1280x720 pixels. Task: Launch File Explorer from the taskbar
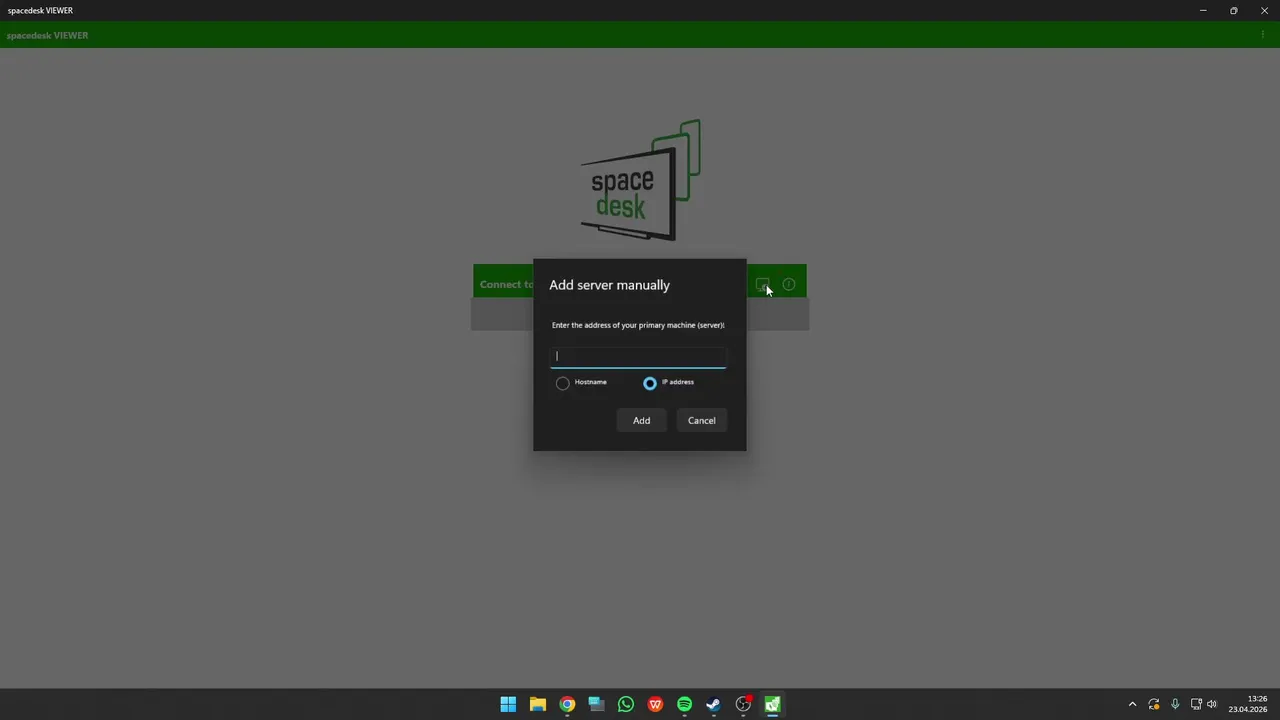point(537,704)
